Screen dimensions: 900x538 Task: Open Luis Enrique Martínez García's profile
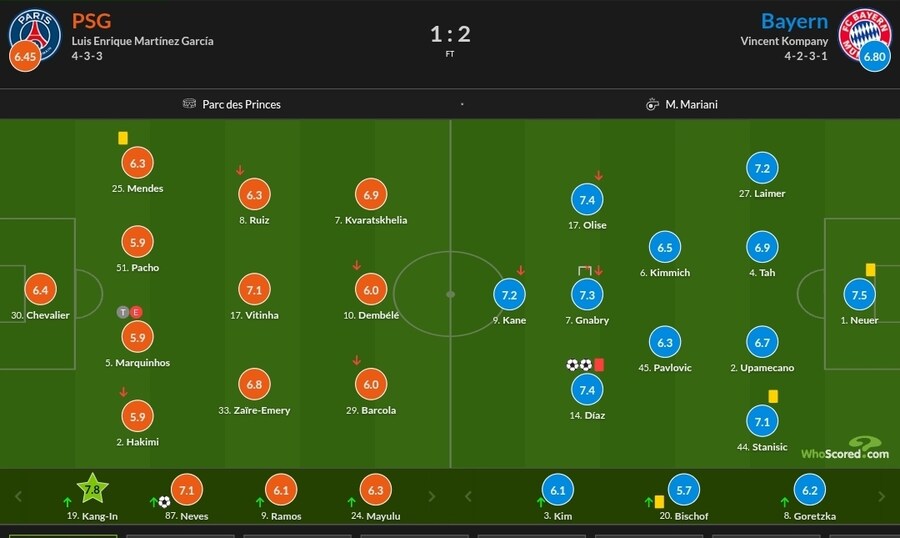142,42
